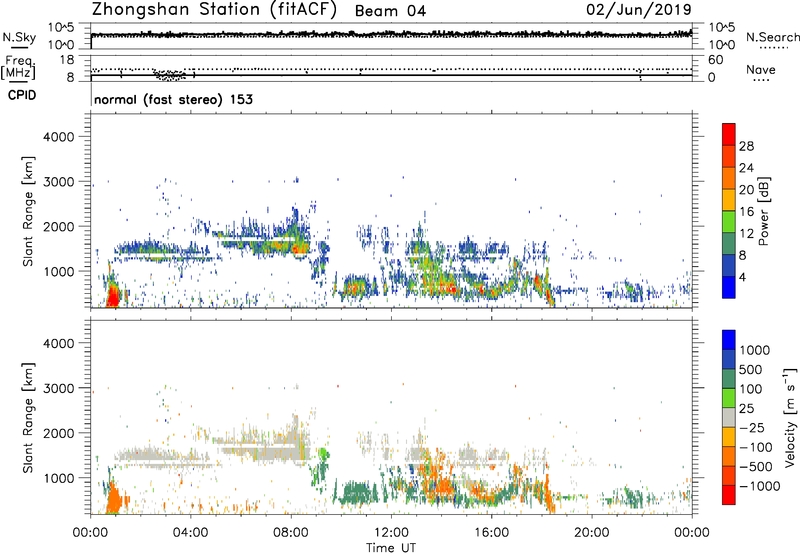Click the '16:00' time tick label
Image resolution: width=800 pixels, height=554 pixels.
pyautogui.click(x=491, y=533)
